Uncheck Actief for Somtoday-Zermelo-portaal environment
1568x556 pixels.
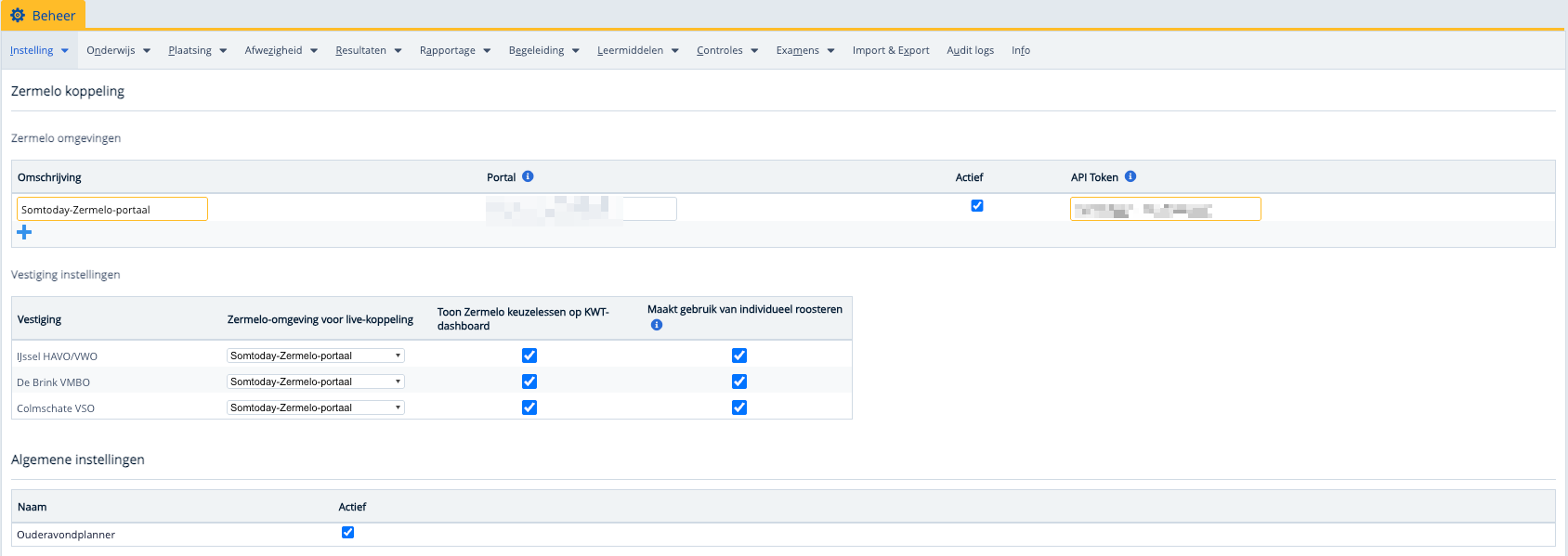[977, 206]
